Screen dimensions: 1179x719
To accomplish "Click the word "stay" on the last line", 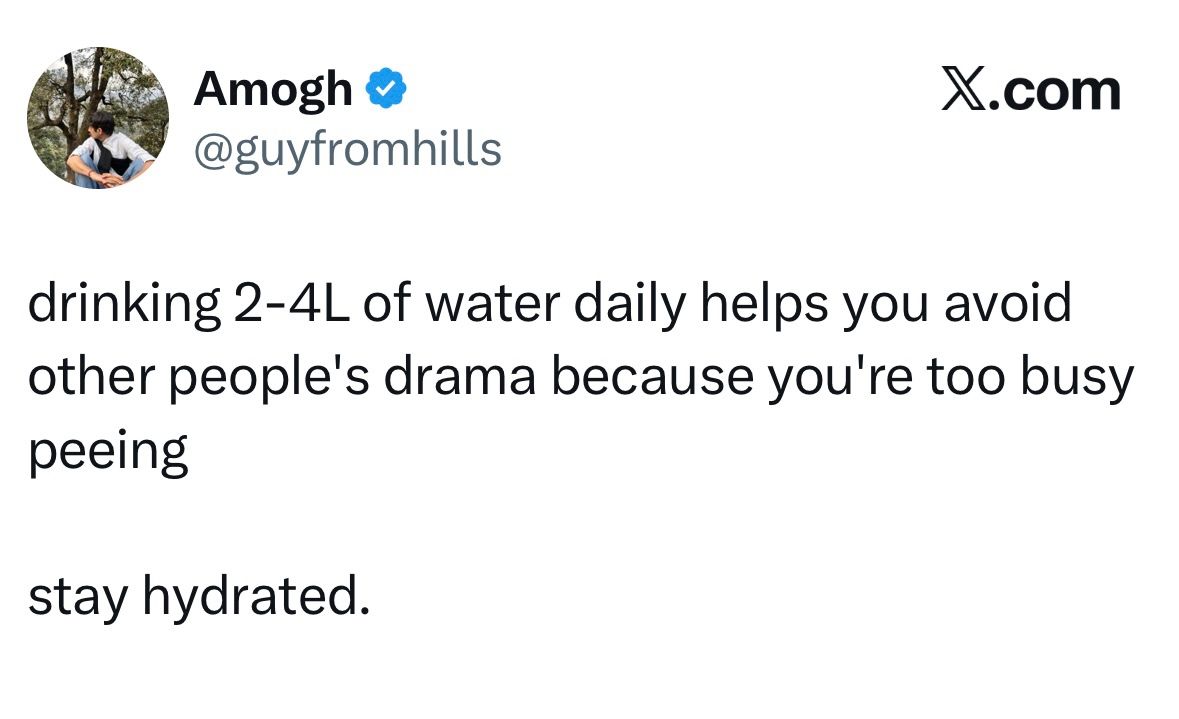I will point(77,598).
